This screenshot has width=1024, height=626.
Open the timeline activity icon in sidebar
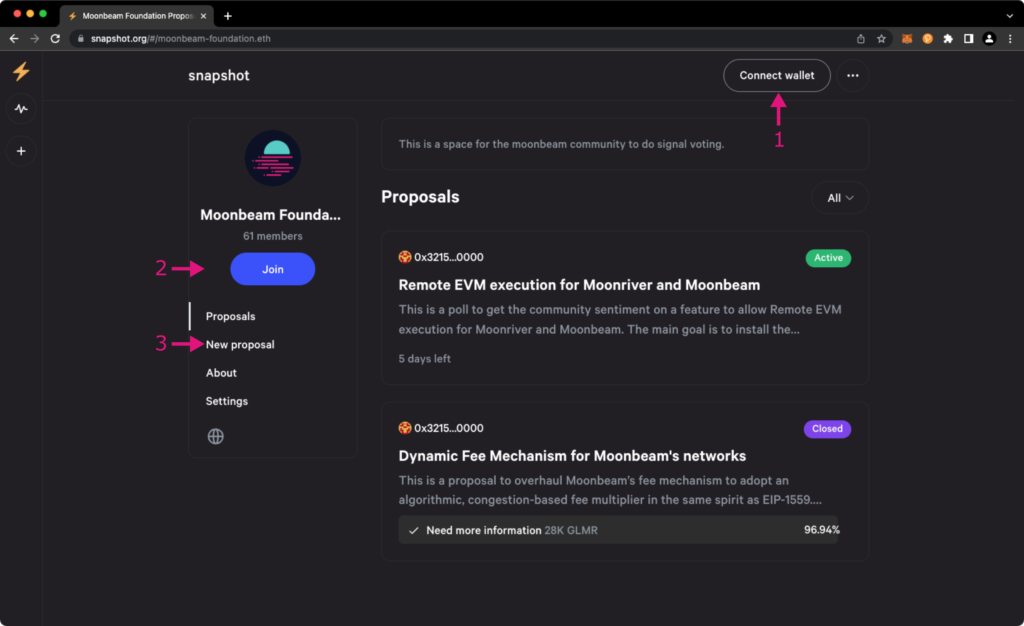pyautogui.click(x=21, y=109)
